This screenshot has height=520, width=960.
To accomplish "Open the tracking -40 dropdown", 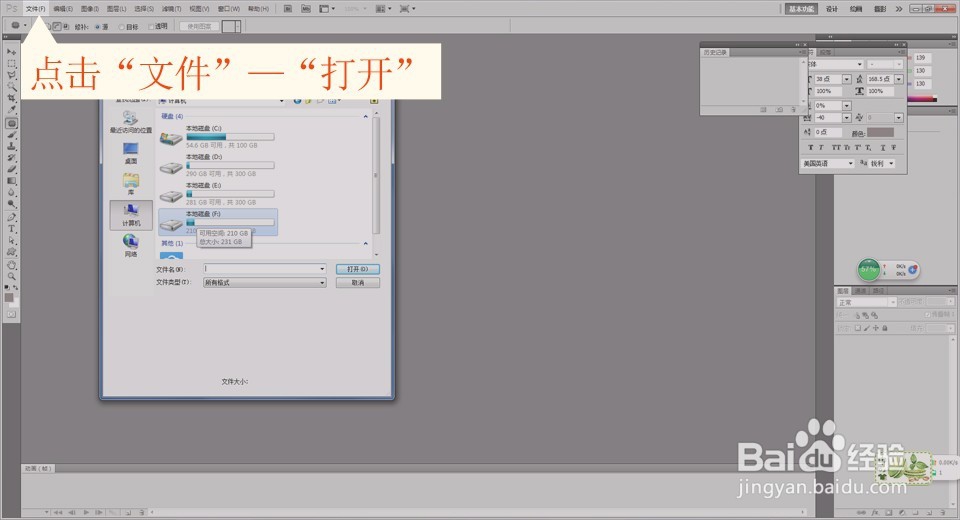I will click(x=846, y=118).
